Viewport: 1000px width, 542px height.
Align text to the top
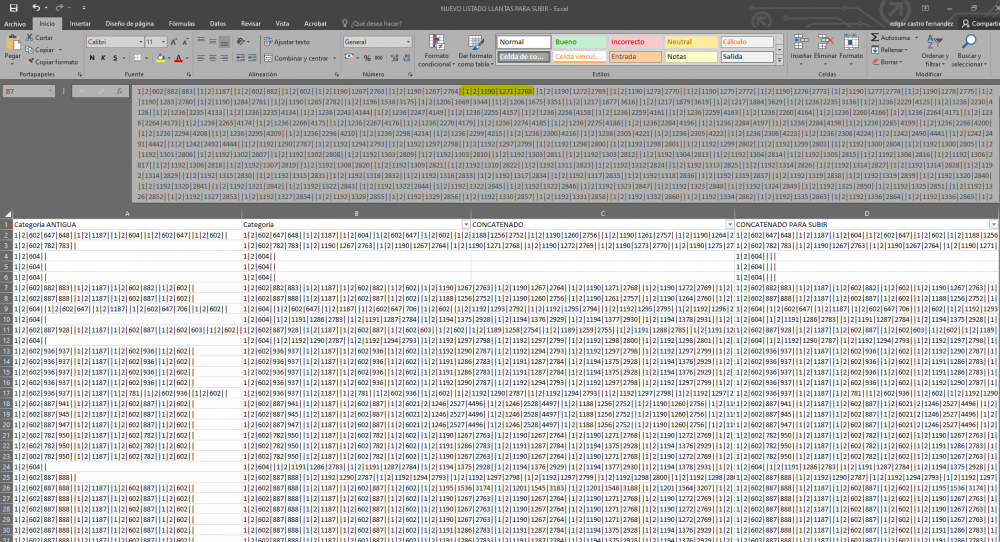201,41
